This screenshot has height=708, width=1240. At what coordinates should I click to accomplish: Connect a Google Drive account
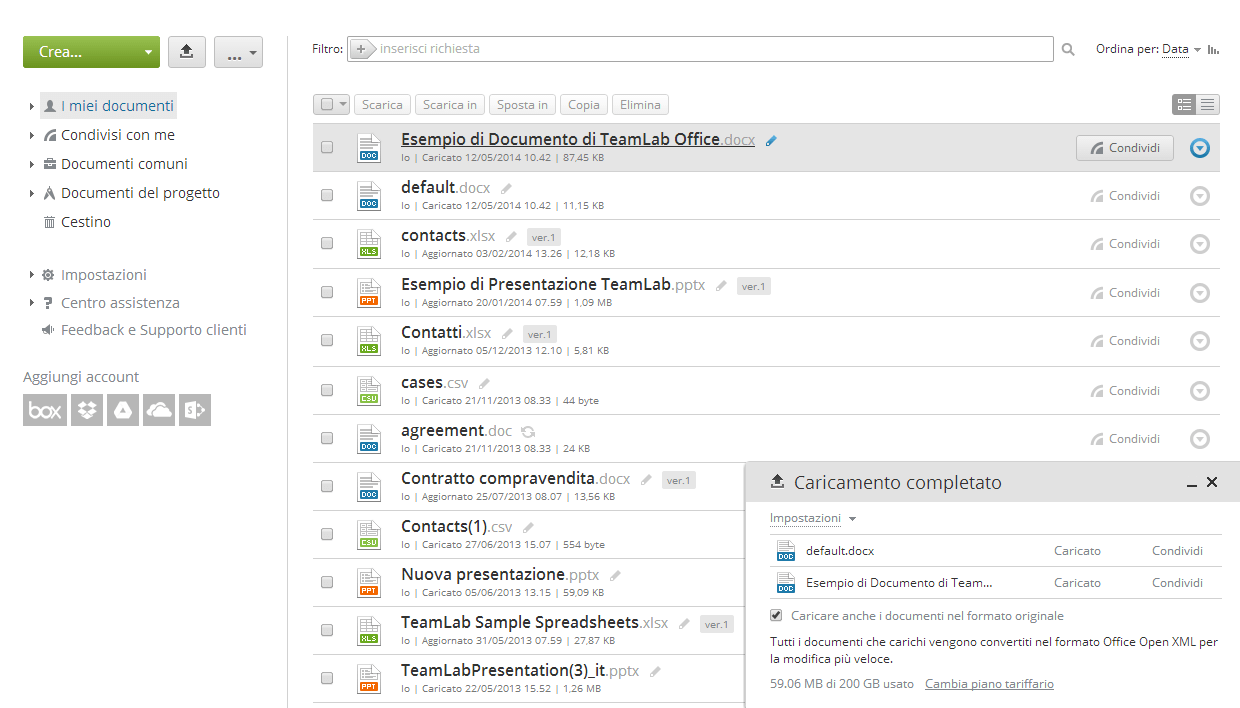tap(123, 410)
